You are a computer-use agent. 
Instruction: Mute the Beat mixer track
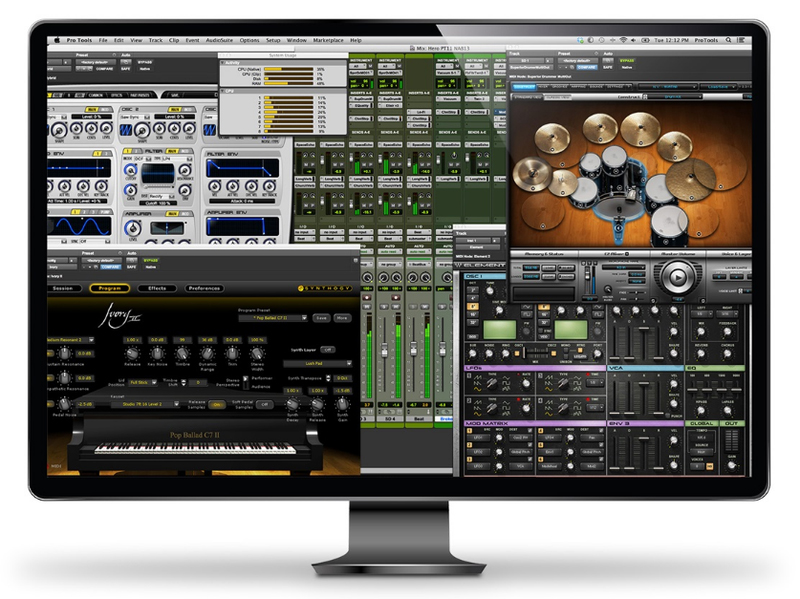click(x=423, y=307)
